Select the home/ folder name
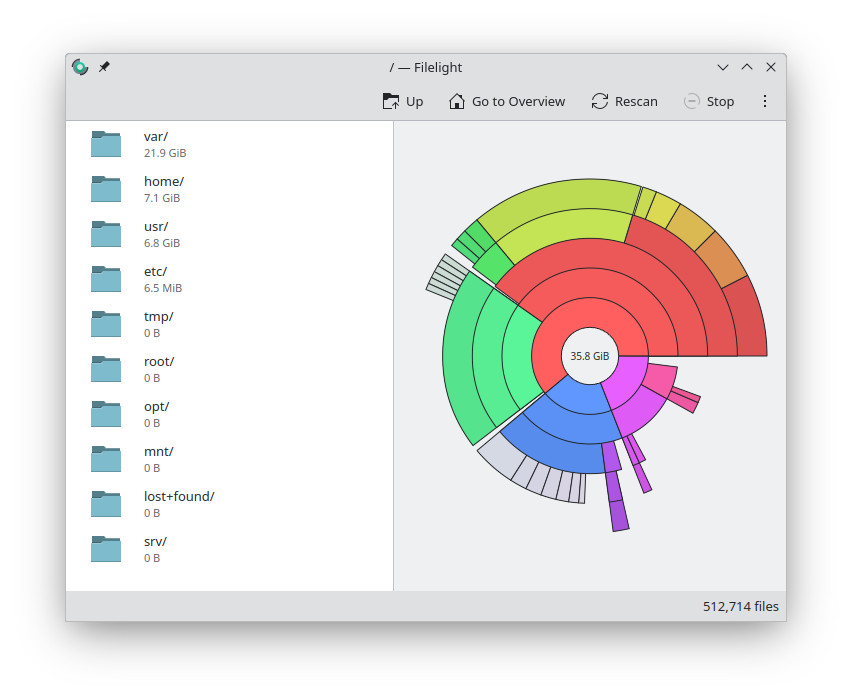 pos(164,182)
